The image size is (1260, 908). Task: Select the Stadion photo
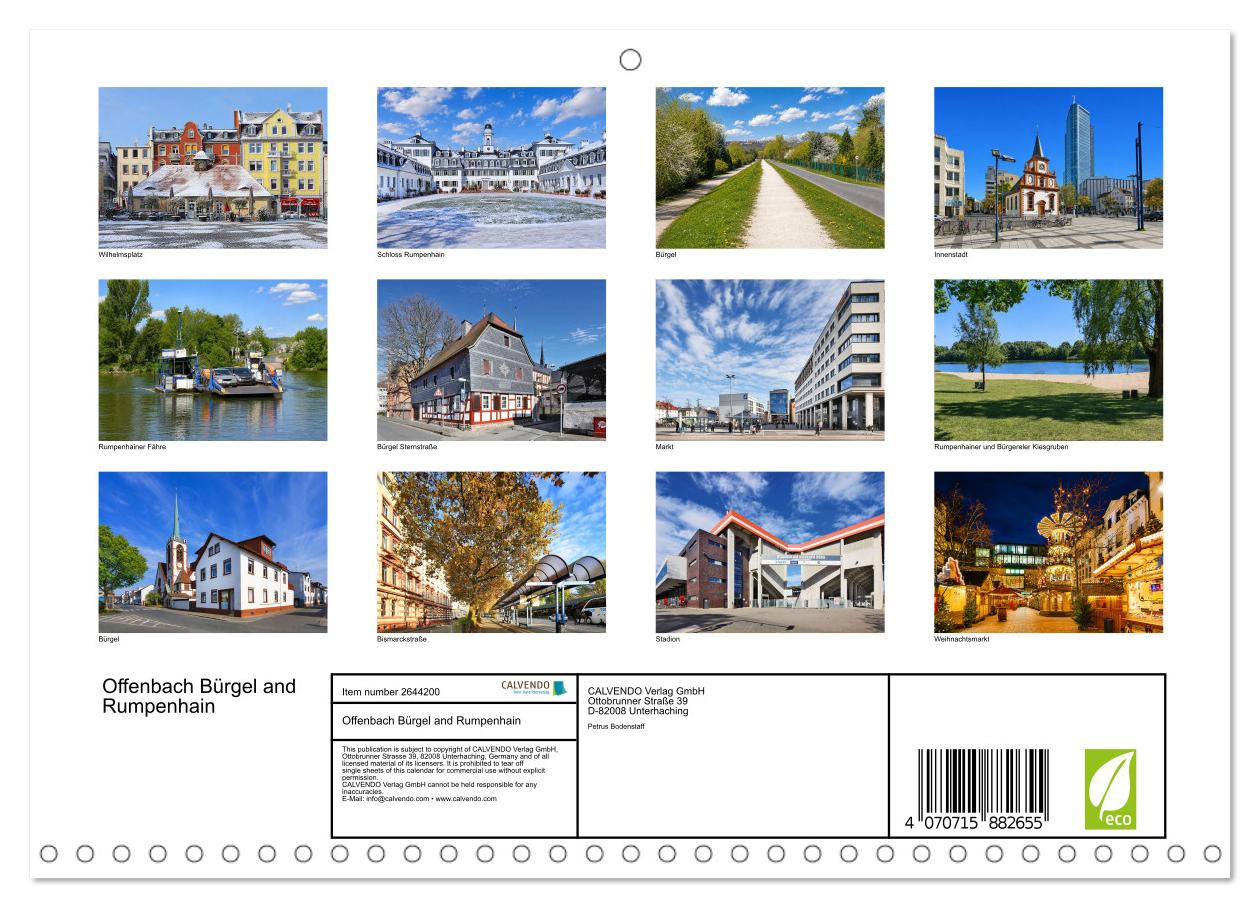pyautogui.click(x=770, y=552)
